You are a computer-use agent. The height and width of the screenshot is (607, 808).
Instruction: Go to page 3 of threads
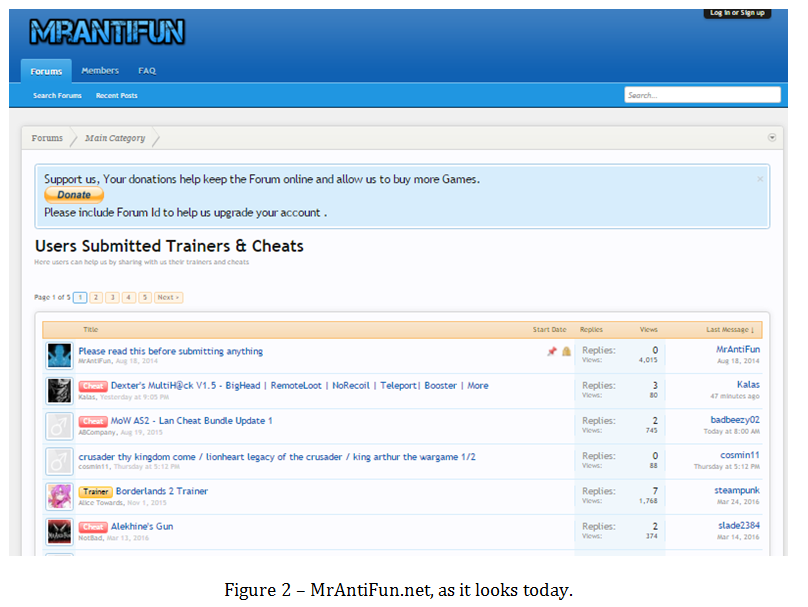point(112,297)
